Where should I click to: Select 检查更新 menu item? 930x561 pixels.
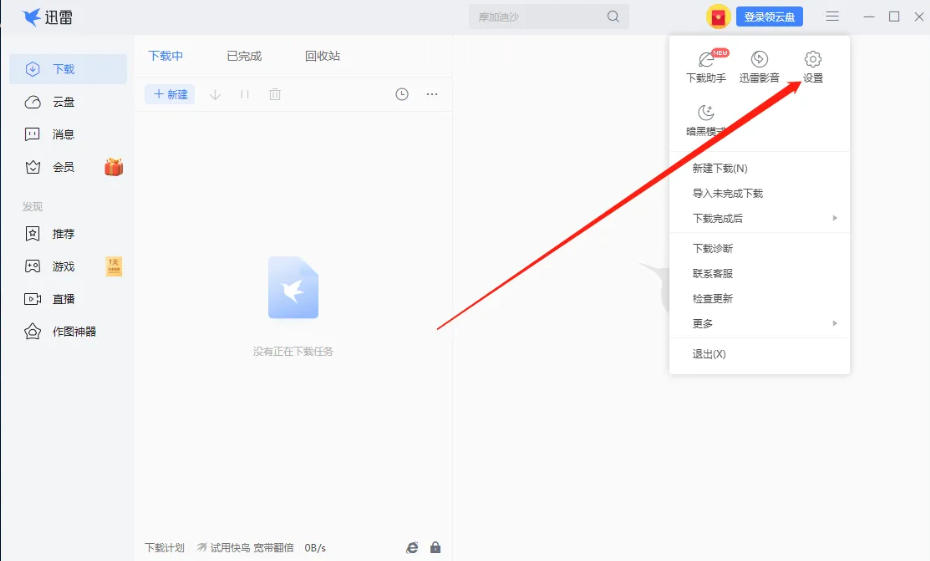[x=759, y=298]
